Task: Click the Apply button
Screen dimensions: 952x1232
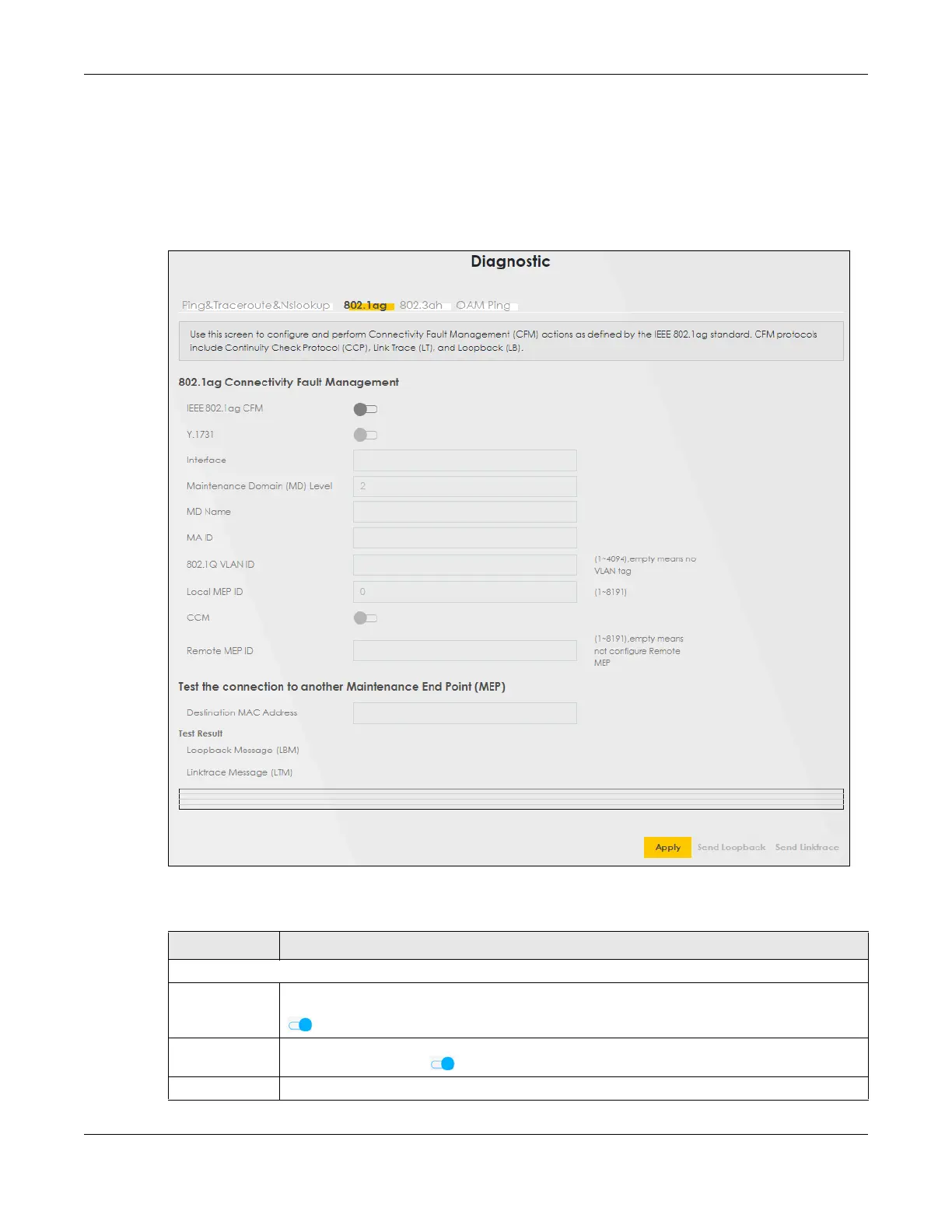Action: click(667, 847)
